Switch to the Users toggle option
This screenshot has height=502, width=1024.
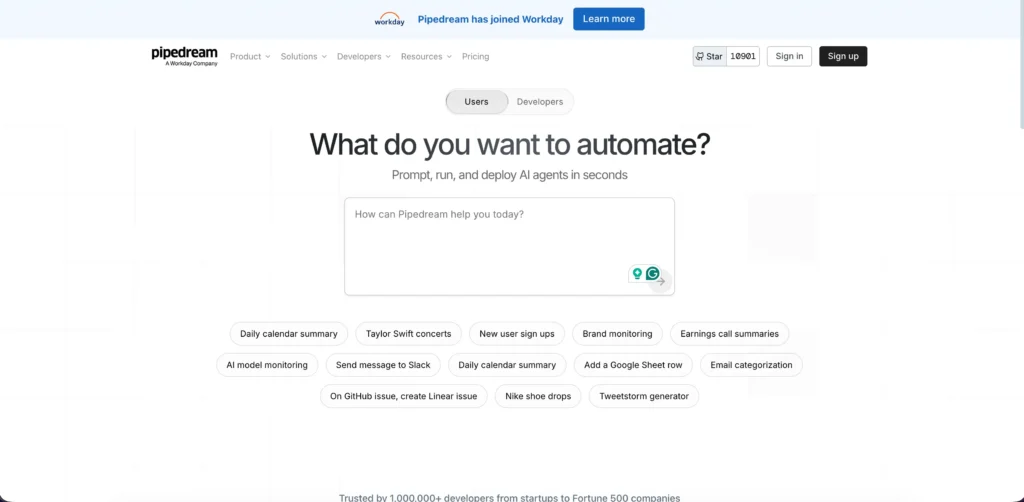click(477, 102)
